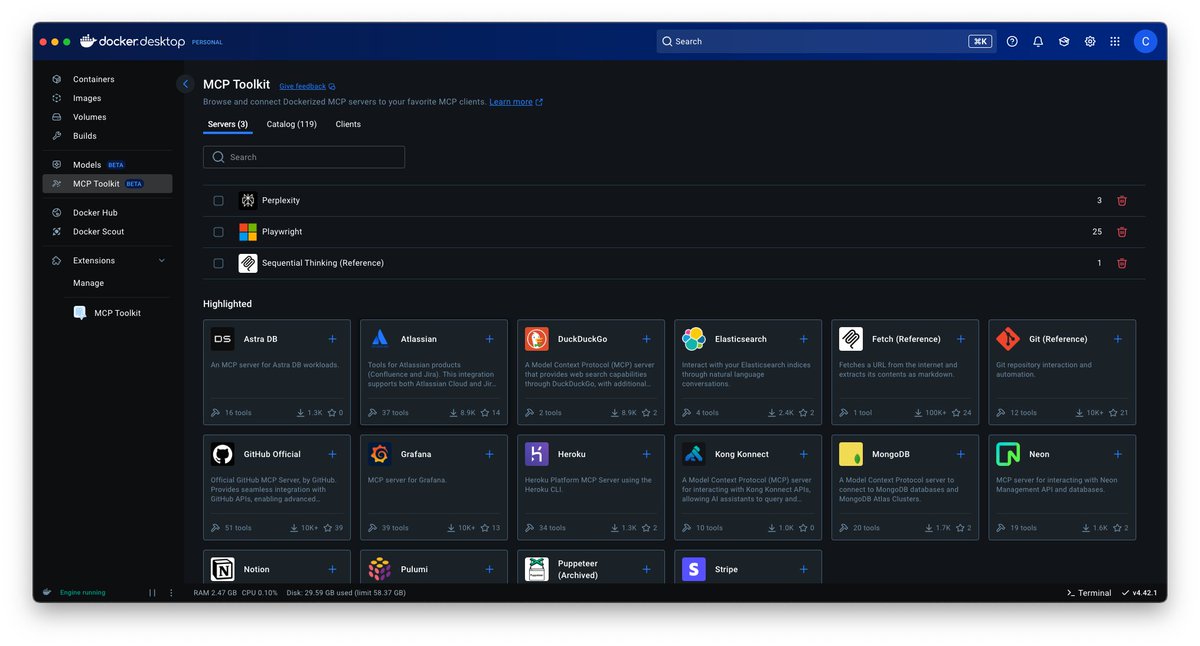Open the Learning center graduation cap icon

point(1064,41)
